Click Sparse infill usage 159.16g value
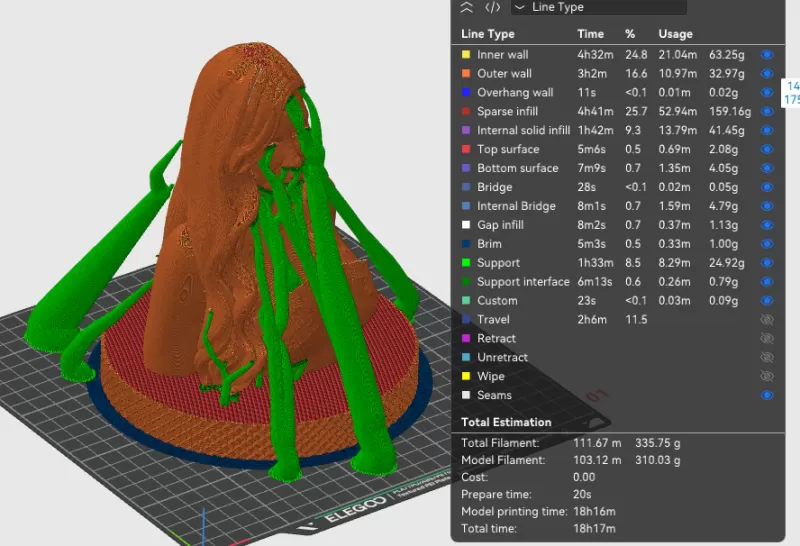The width and height of the screenshot is (800, 546). tap(730, 111)
